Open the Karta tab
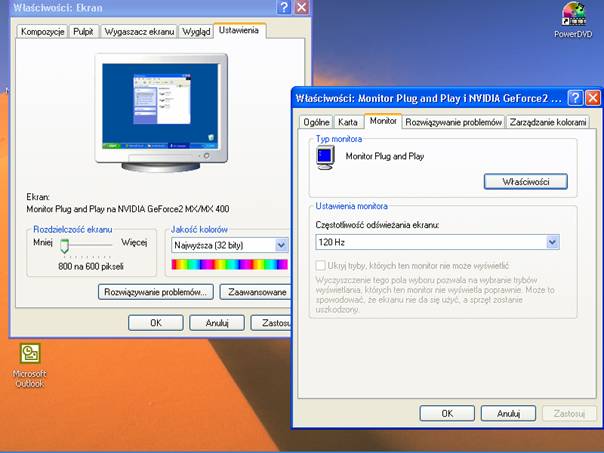The width and height of the screenshot is (604, 453). click(348, 122)
